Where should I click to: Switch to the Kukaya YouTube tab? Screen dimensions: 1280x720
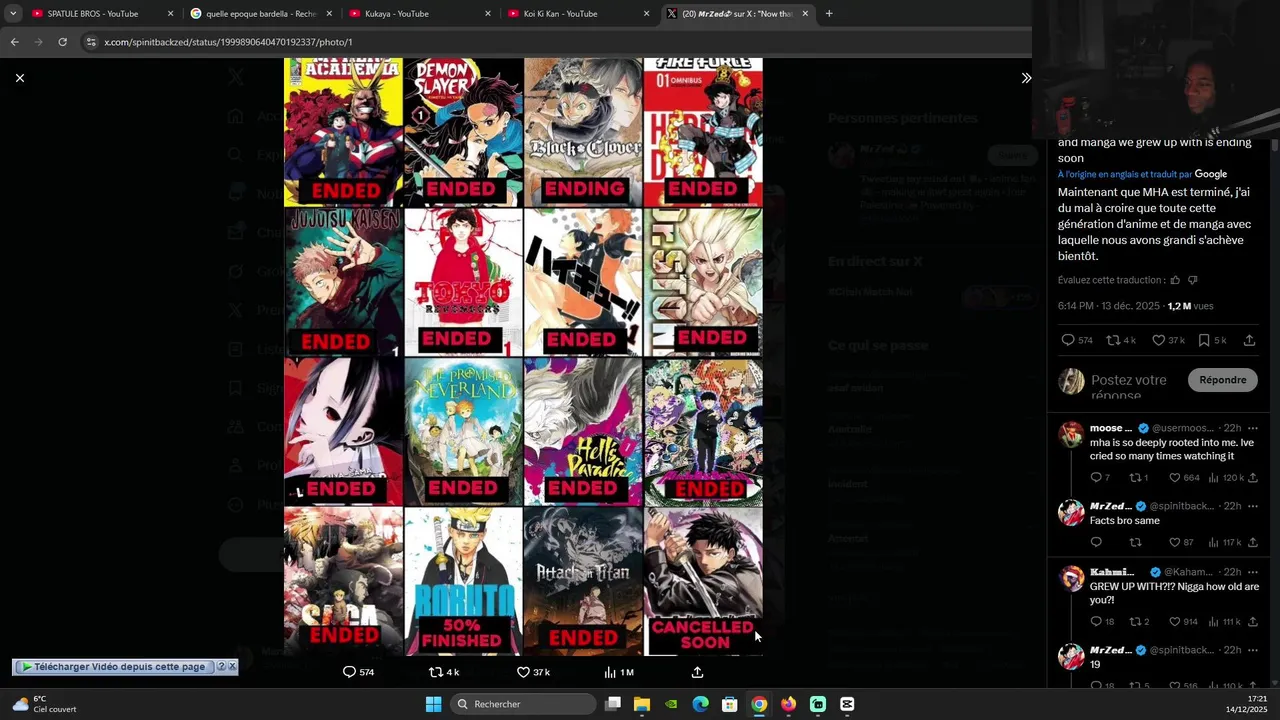[397, 14]
